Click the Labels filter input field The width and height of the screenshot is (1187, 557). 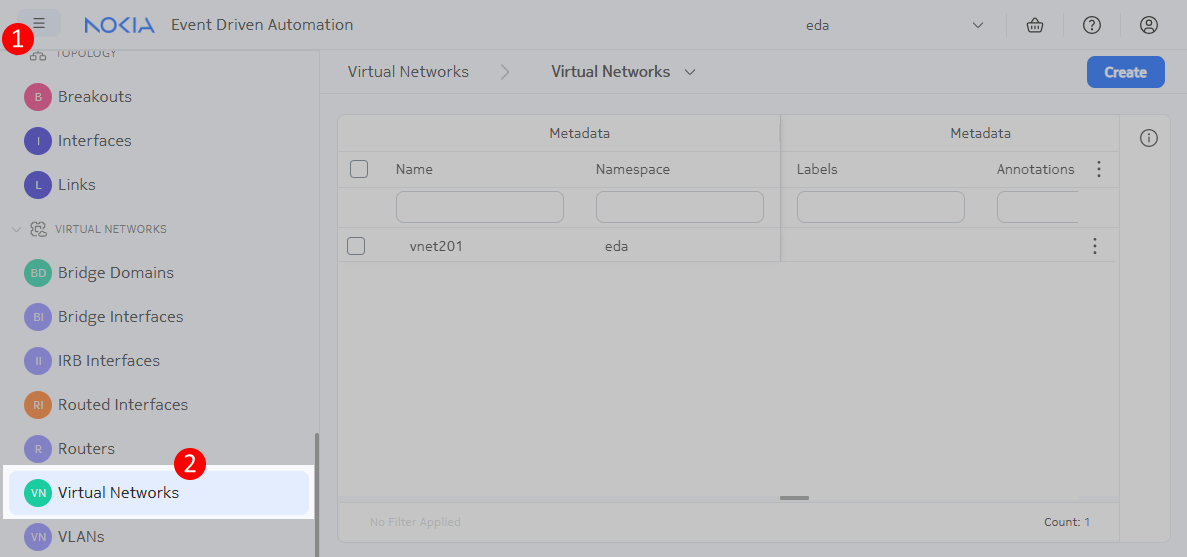pos(880,207)
